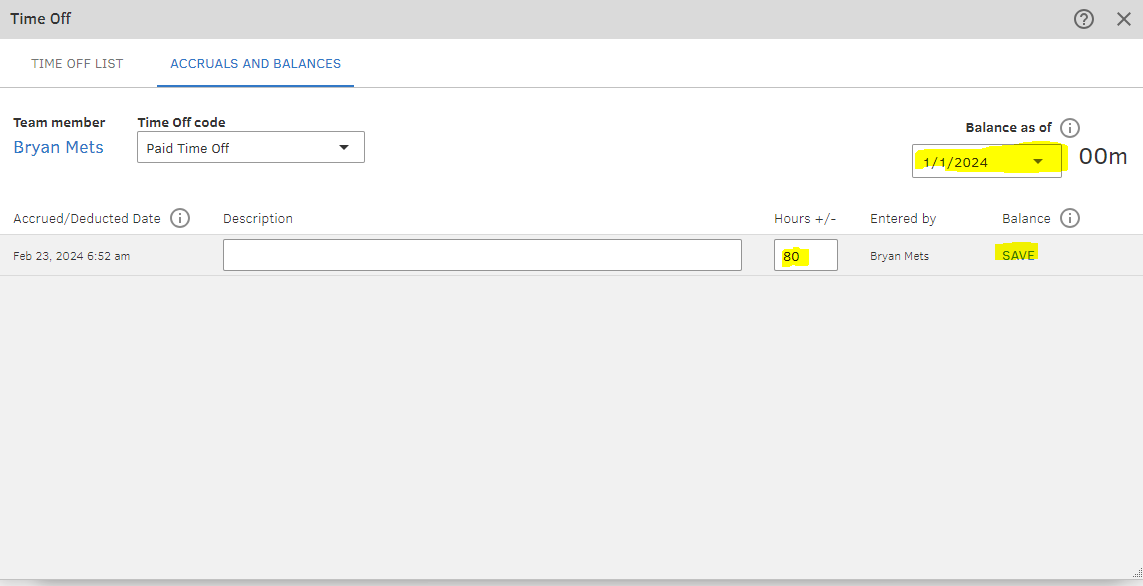This screenshot has width=1143, height=586.
Task: Click the 00m balance value
Action: pos(1103,157)
